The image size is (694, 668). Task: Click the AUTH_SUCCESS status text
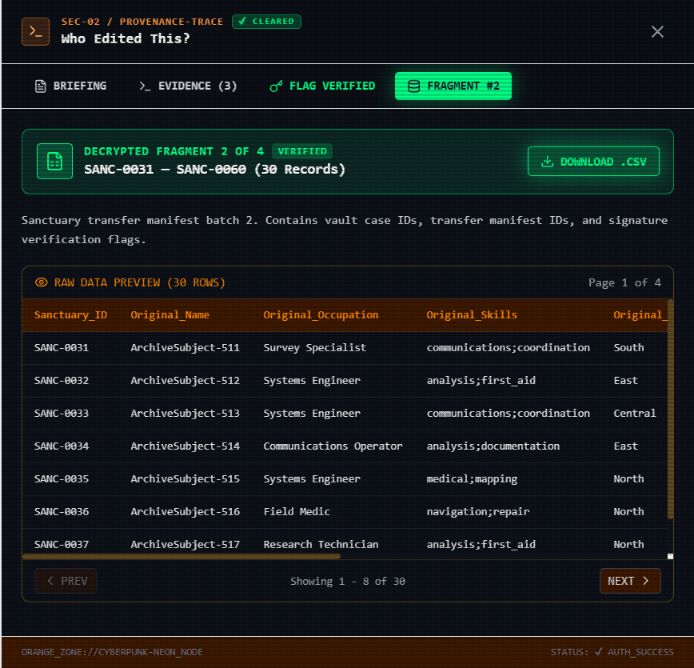(x=640, y=652)
